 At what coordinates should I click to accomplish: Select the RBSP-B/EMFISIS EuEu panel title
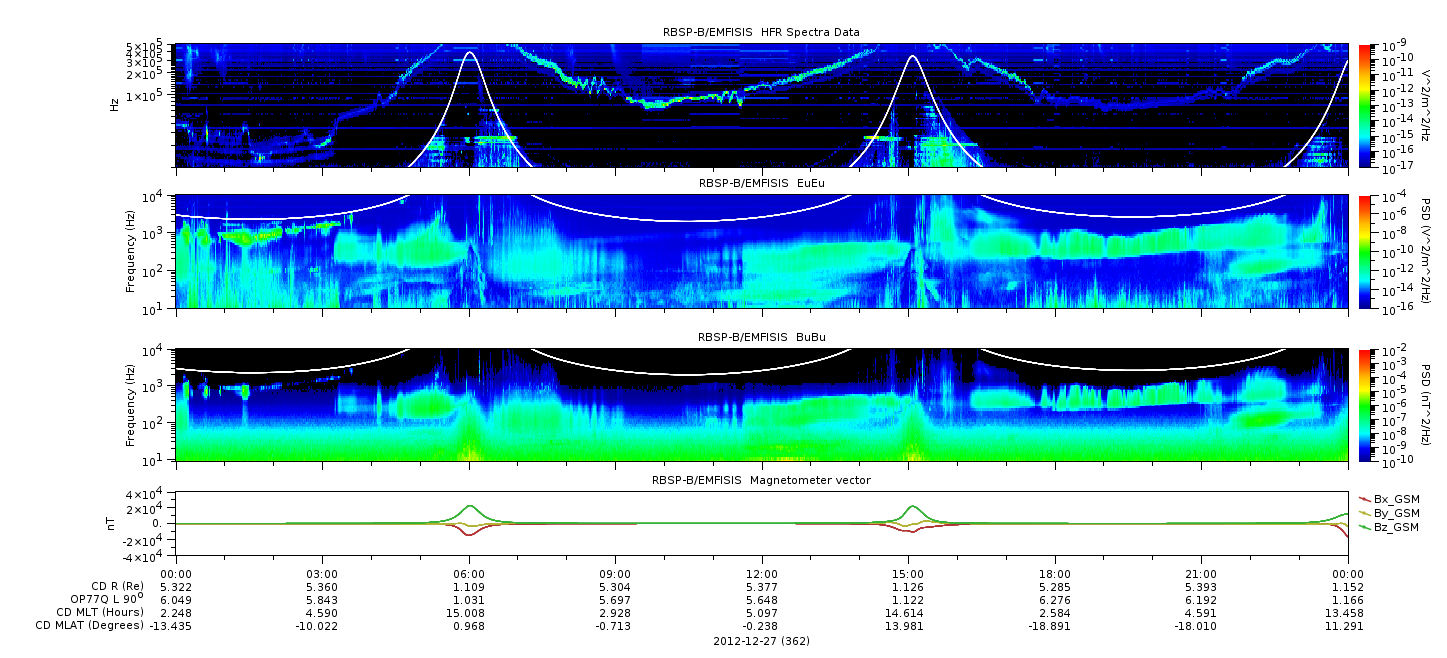pyautogui.click(x=761, y=183)
